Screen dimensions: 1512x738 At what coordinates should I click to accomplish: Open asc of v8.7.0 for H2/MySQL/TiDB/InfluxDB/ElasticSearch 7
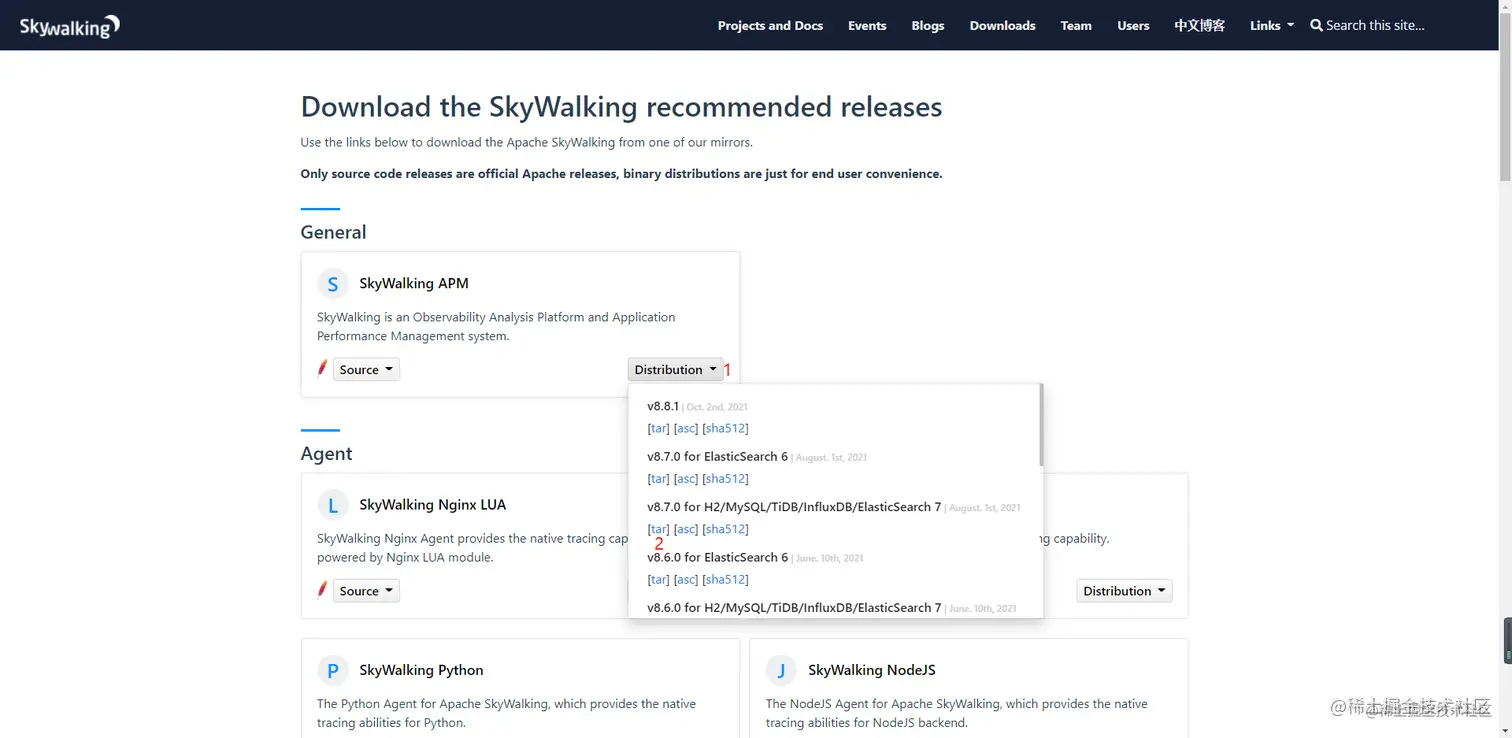686,529
